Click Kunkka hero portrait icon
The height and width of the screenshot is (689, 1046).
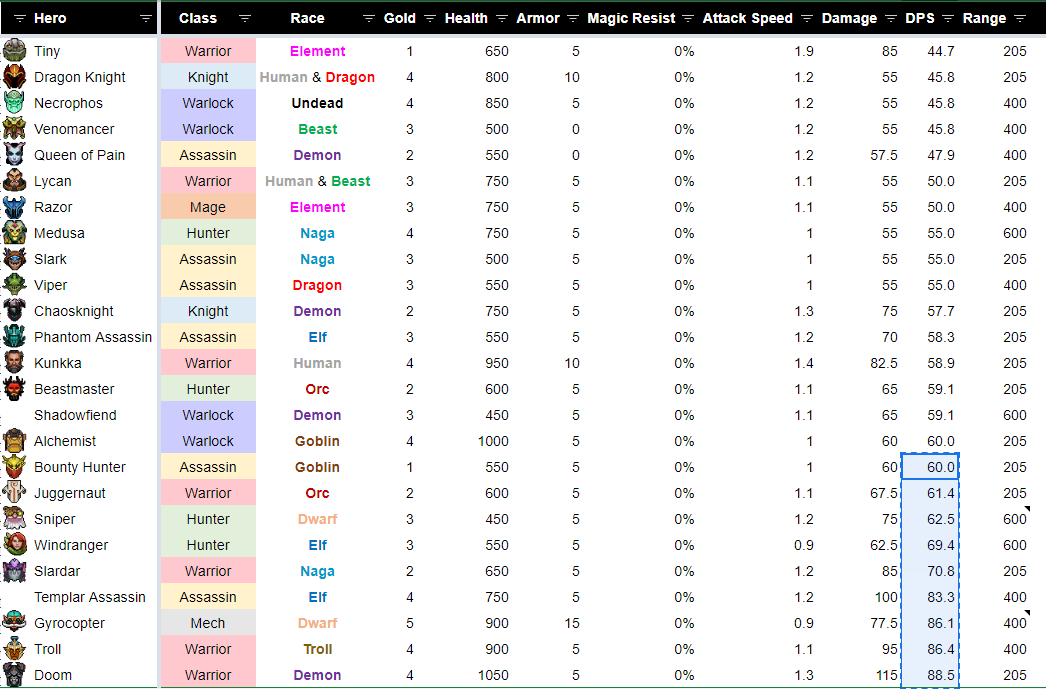tap(14, 363)
